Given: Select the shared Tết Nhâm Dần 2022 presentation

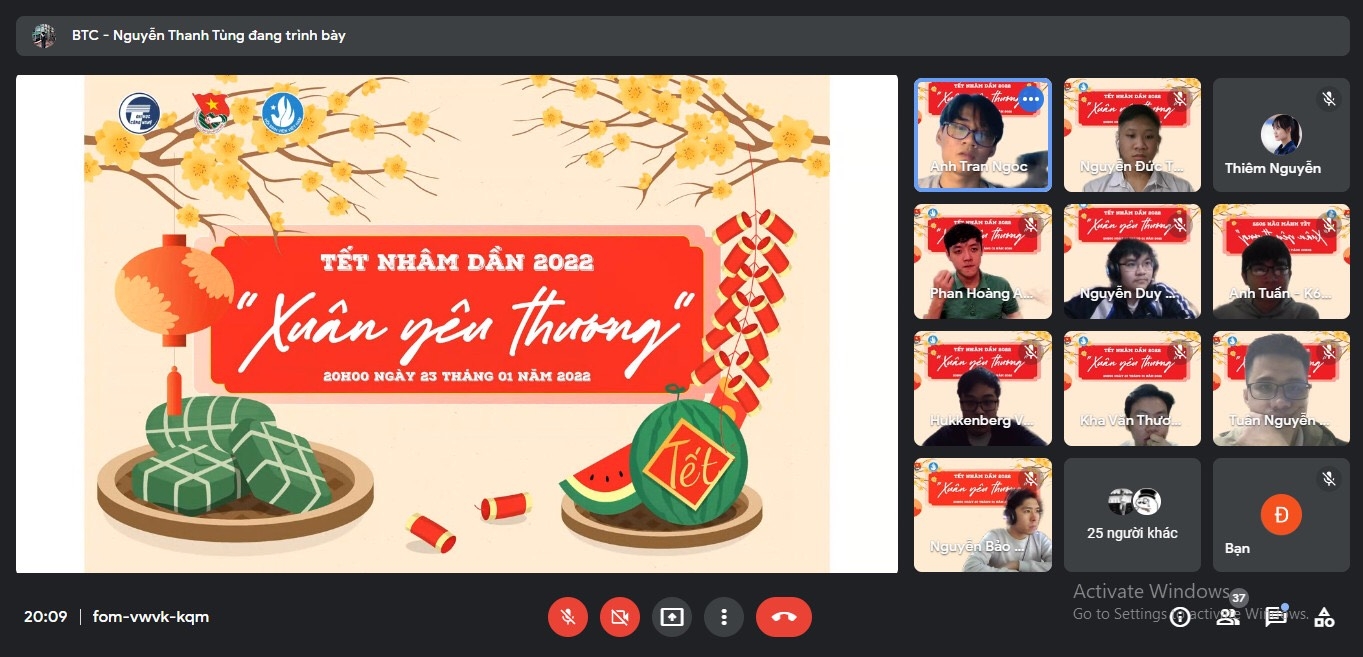Looking at the screenshot, I should 456,323.
